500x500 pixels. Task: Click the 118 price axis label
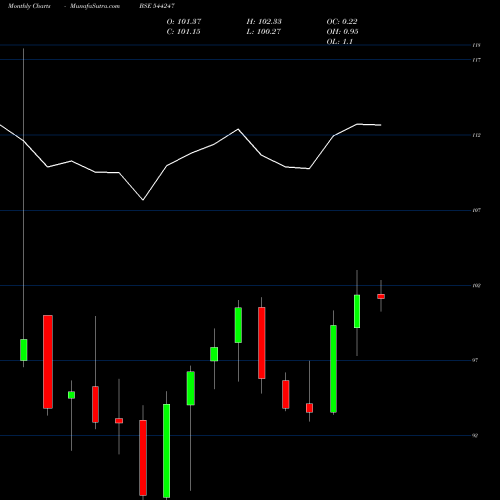pyautogui.click(x=476, y=45)
